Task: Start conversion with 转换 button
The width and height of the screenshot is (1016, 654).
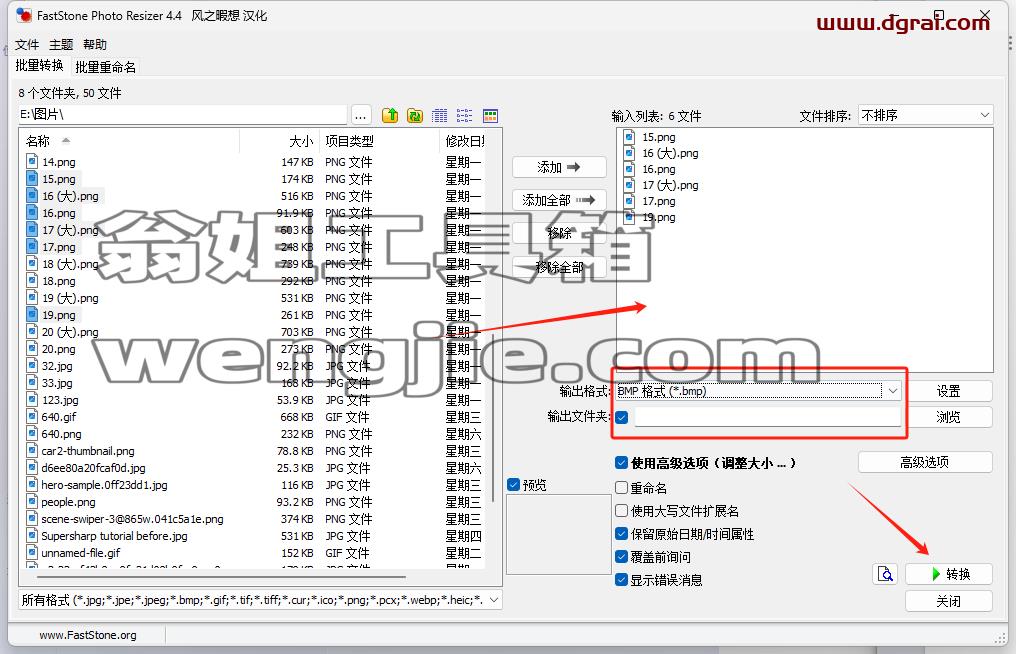Action: click(949, 574)
